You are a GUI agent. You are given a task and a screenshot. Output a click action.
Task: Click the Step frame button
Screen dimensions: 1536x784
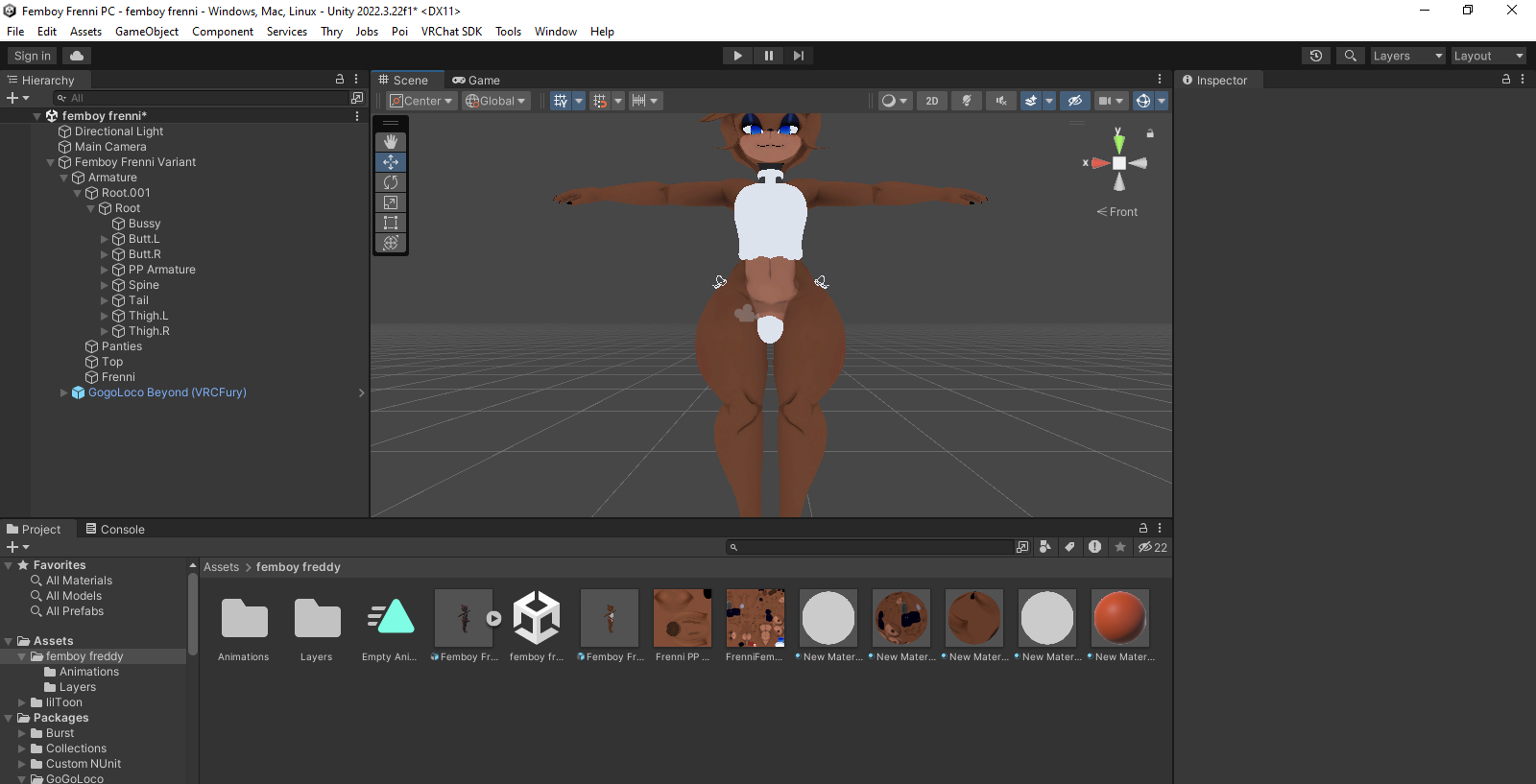[799, 56]
